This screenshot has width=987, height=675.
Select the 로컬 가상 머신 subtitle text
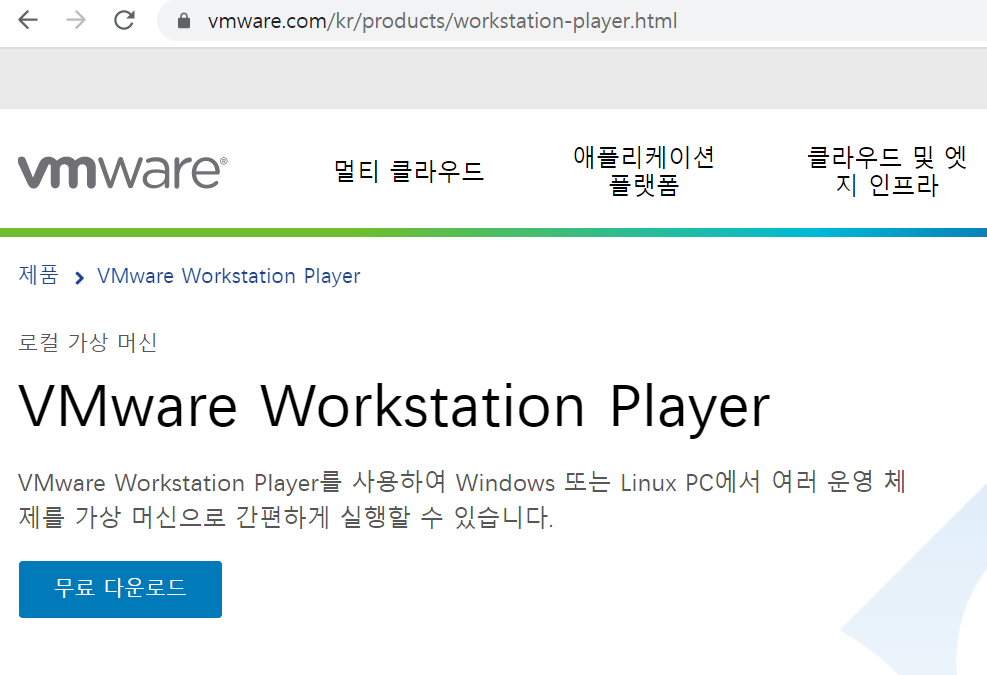coord(87,343)
